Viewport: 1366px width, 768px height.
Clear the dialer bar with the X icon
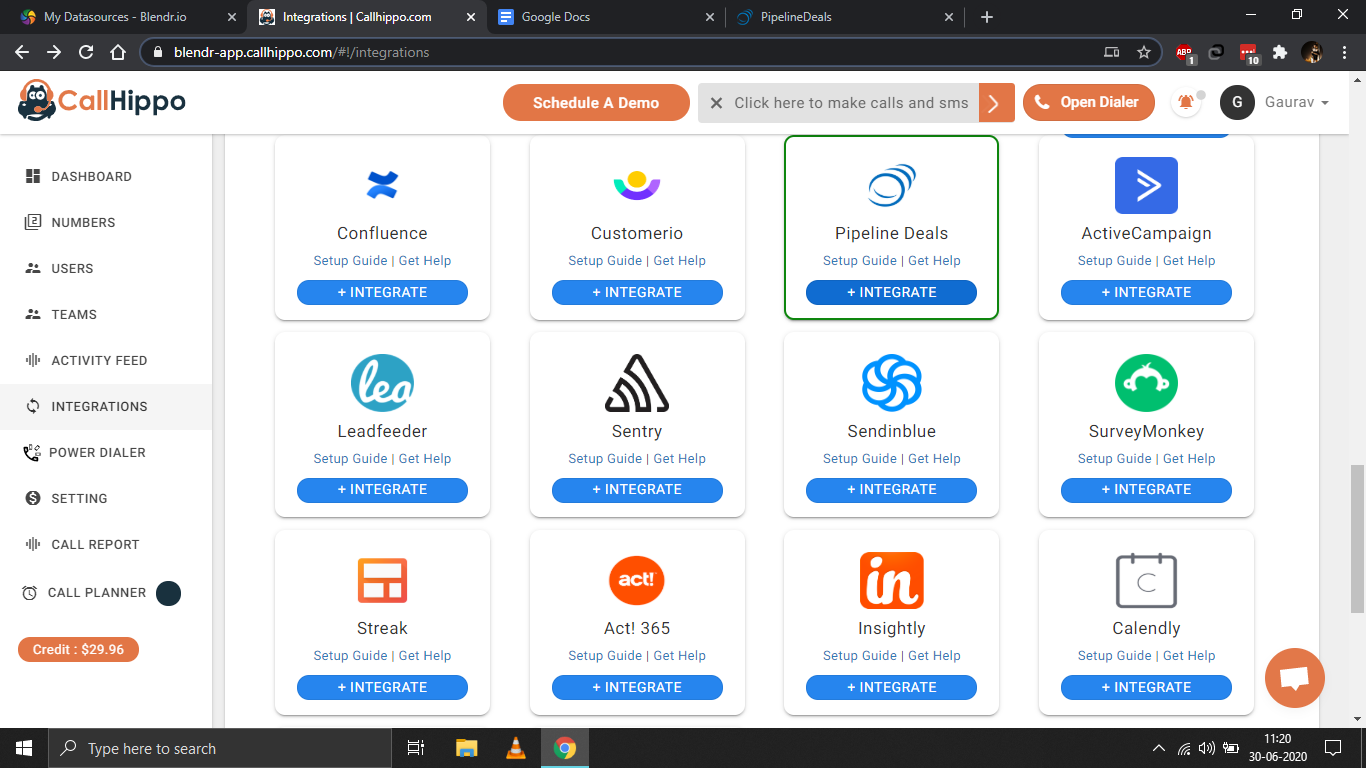click(716, 103)
